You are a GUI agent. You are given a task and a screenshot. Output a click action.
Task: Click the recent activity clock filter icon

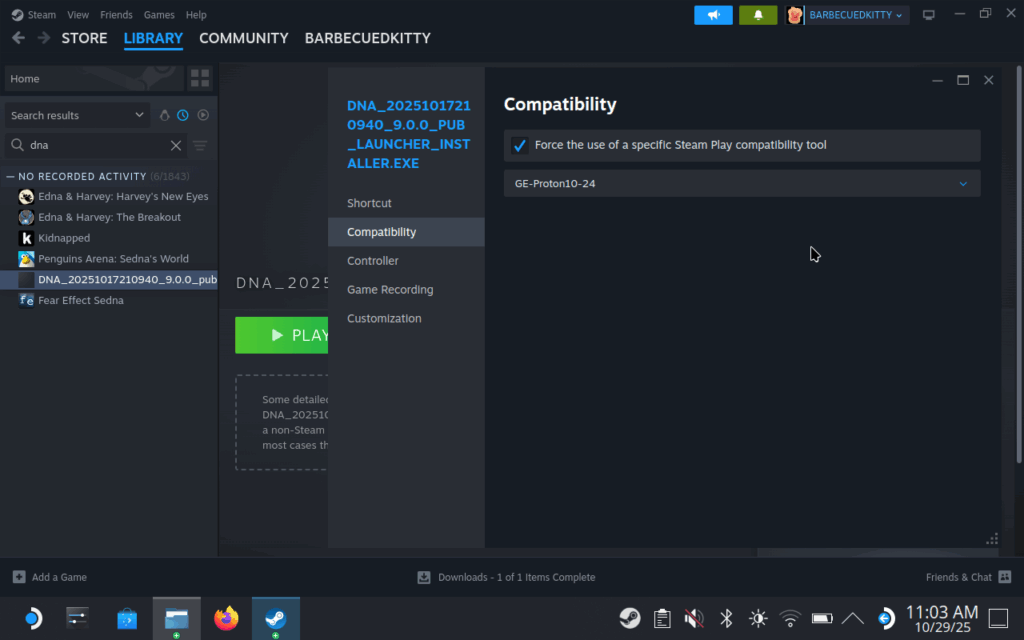coord(183,115)
